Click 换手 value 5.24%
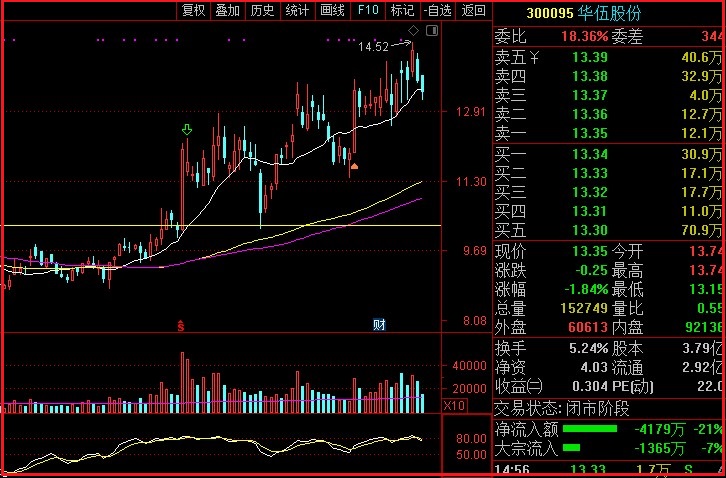Screen dimensions: 726x478 [x=589, y=348]
